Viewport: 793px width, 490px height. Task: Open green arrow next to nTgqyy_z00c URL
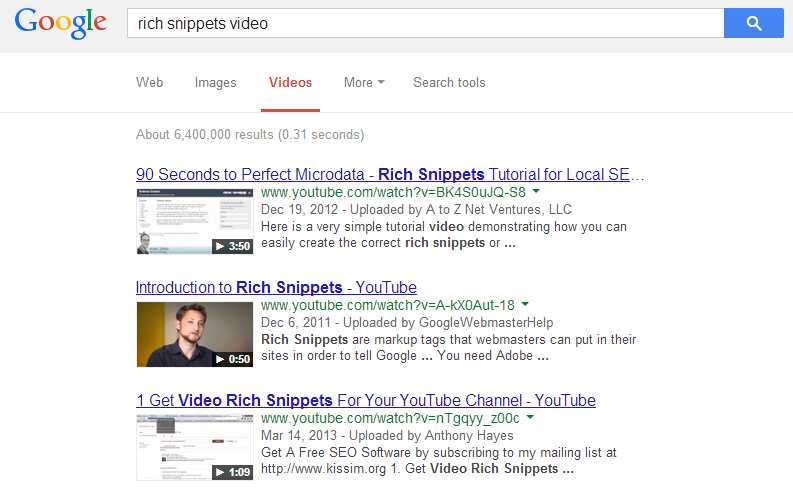click(x=531, y=417)
